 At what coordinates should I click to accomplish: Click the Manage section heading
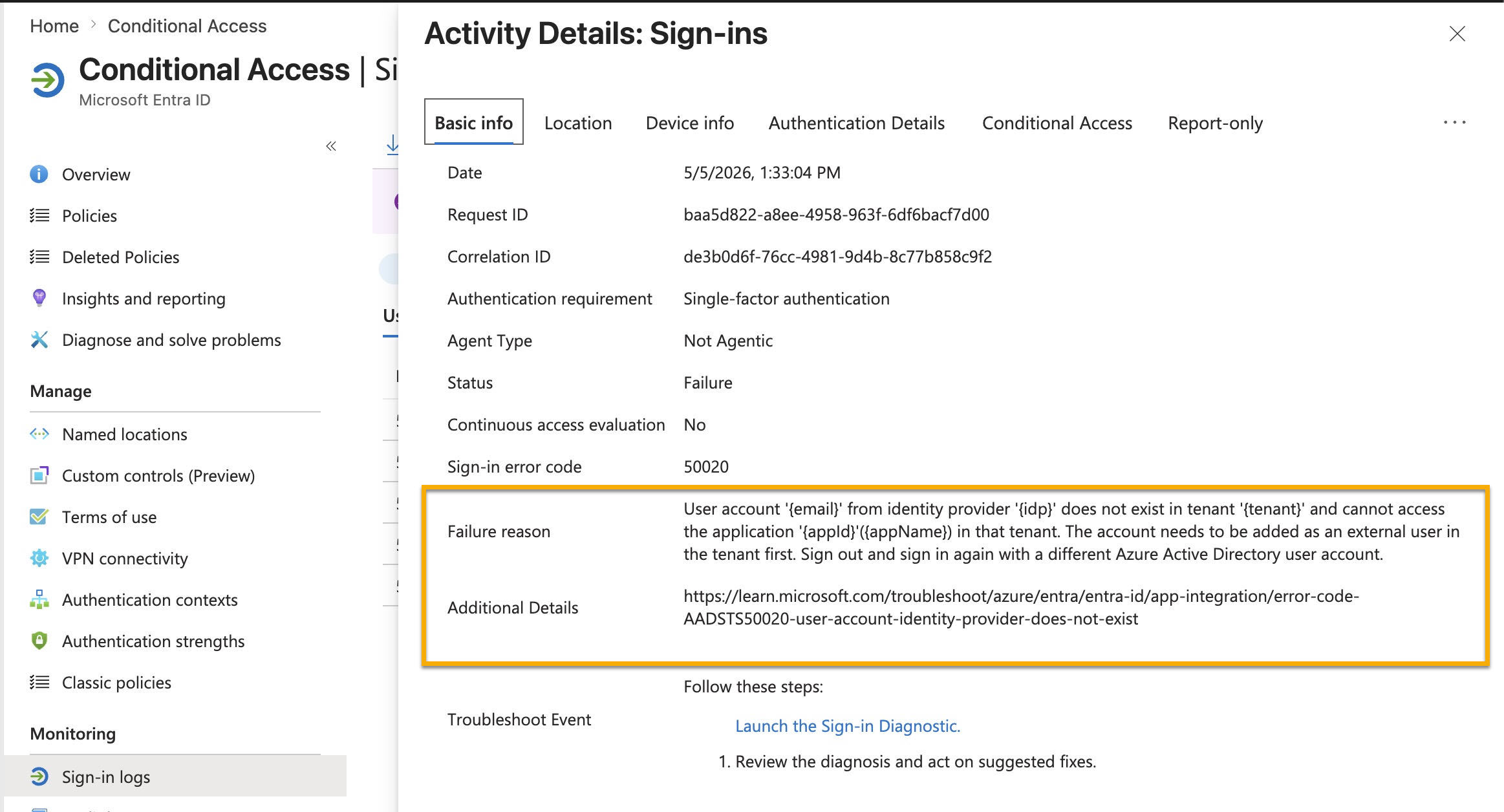[61, 391]
